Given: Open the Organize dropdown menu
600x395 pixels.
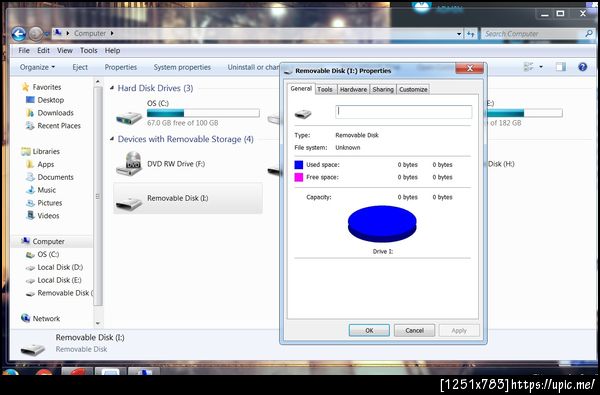Looking at the screenshot, I should tap(37, 67).
